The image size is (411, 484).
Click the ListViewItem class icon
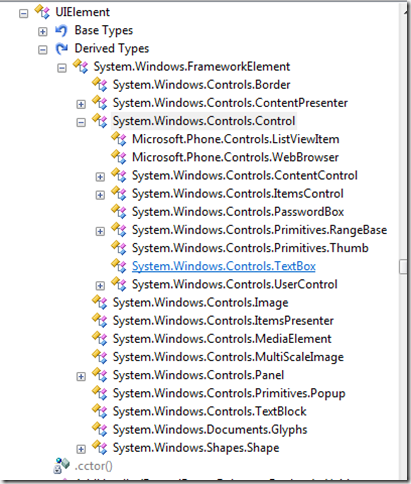tap(119, 139)
